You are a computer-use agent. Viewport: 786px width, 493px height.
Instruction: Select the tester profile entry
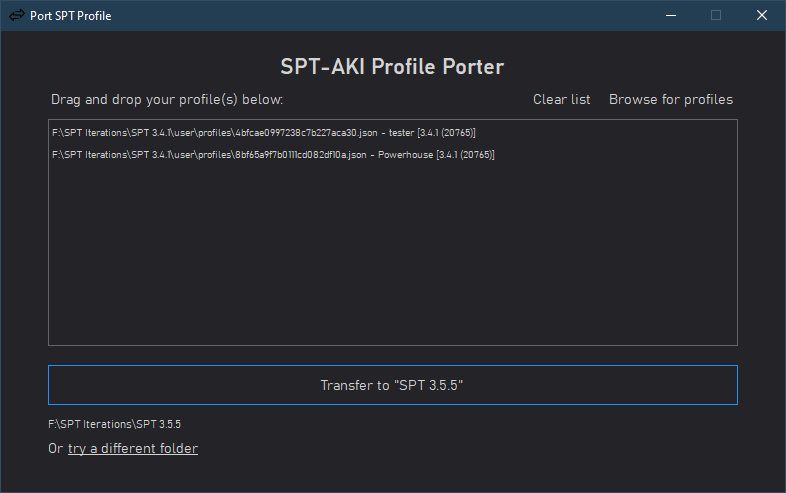264,133
